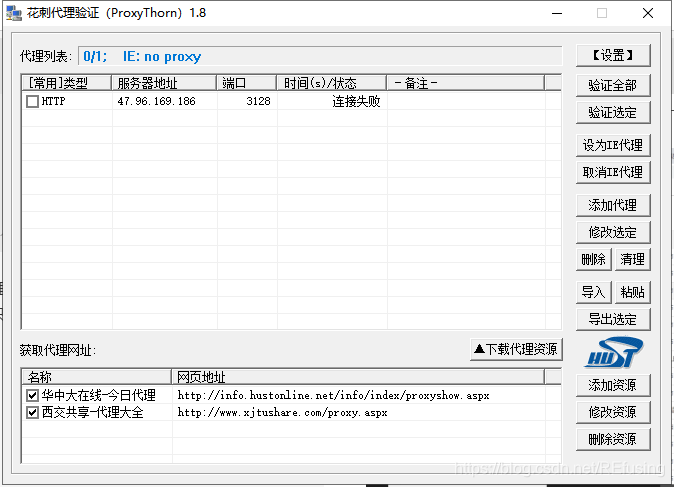The height and width of the screenshot is (487, 674).
Task: Click 验证全部 to verify all proxies
Action: pyautogui.click(x=613, y=85)
